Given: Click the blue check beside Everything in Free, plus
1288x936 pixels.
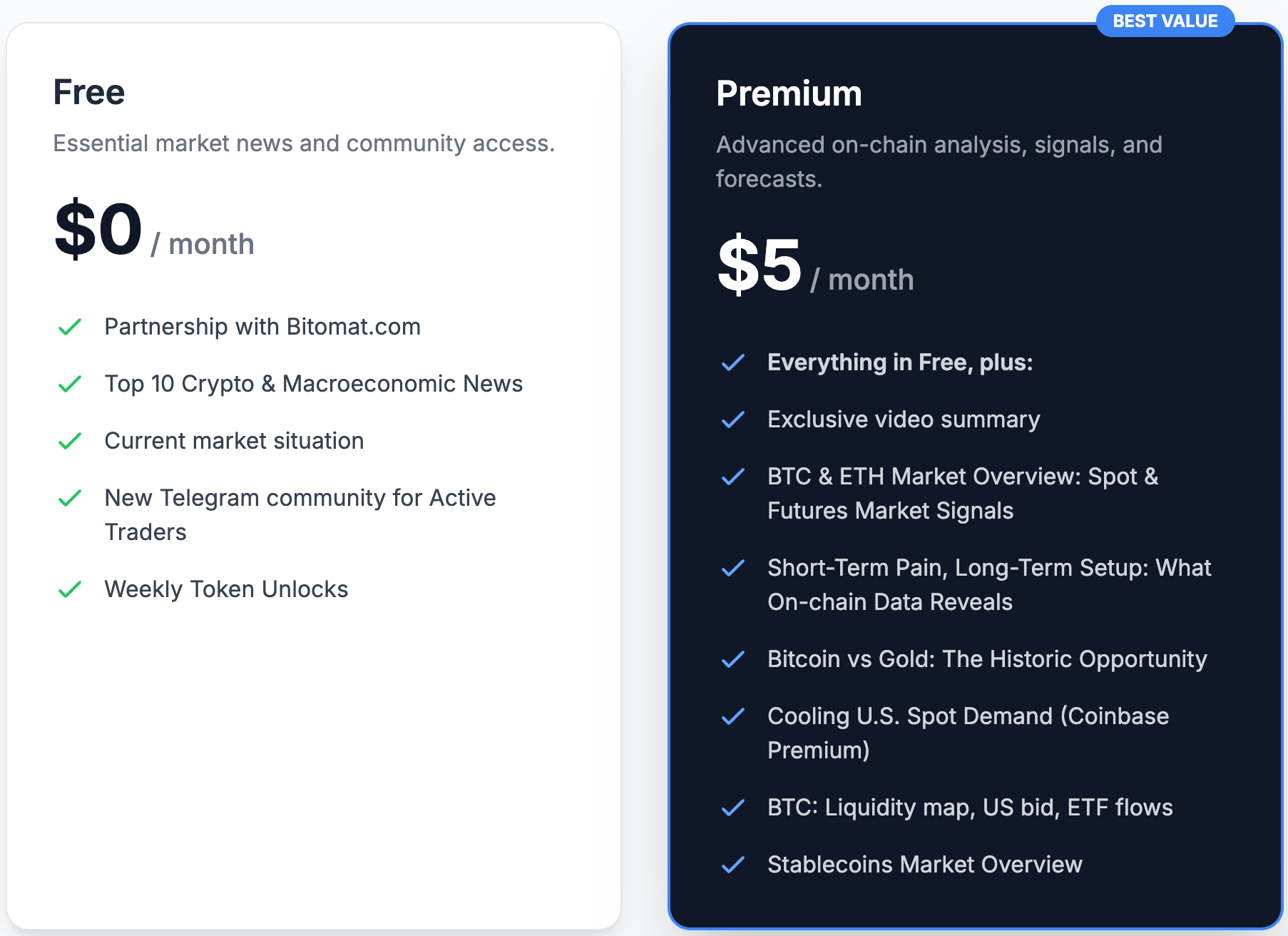Looking at the screenshot, I should tap(733, 362).
